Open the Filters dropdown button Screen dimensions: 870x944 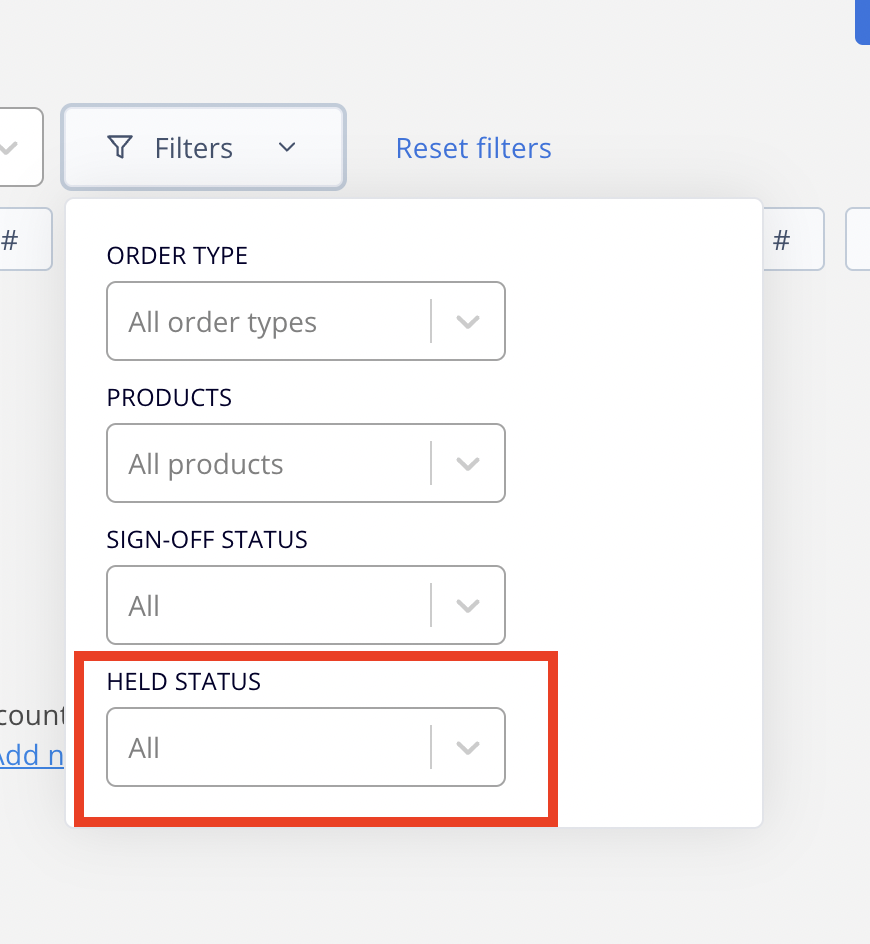[204, 148]
